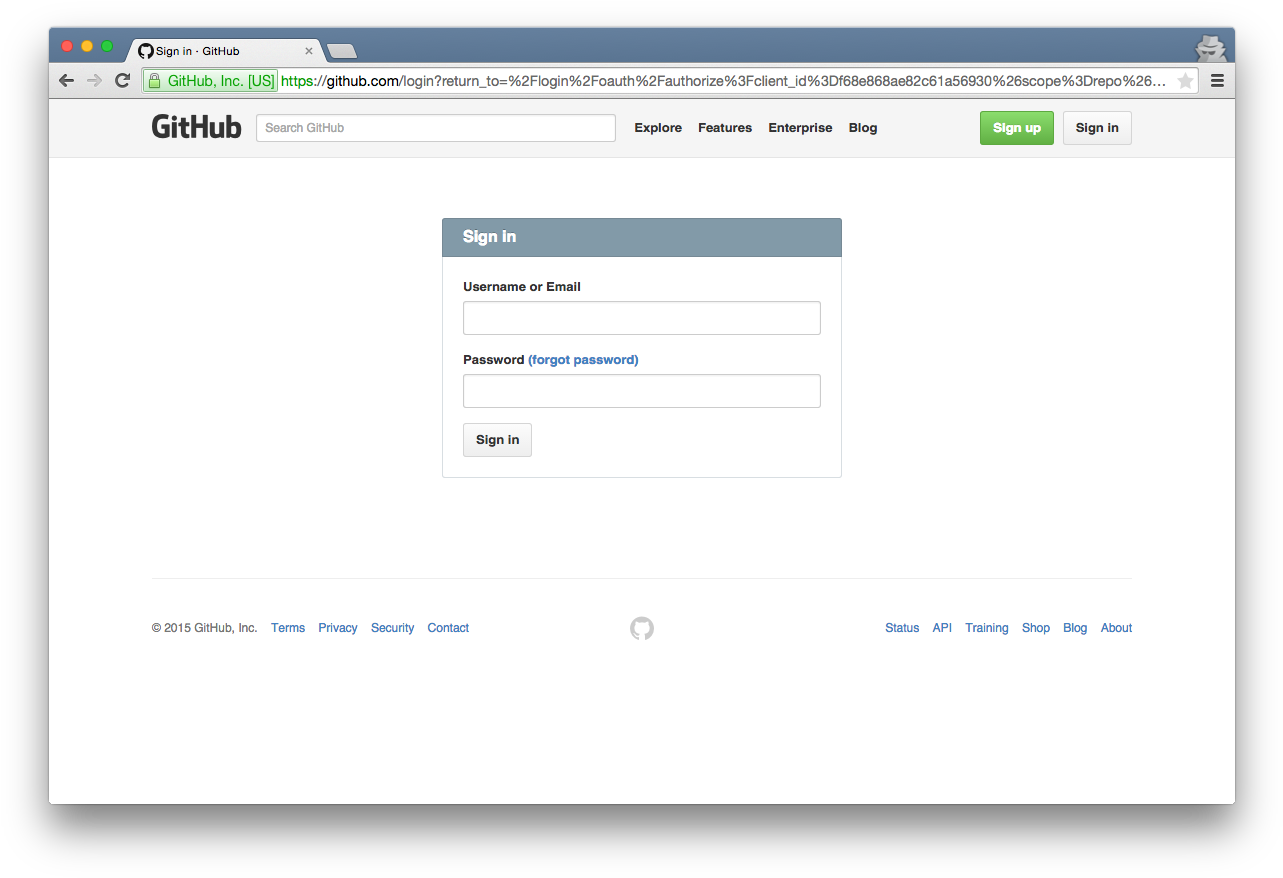Open the Enterprise navigation link
This screenshot has width=1283, height=878.
[x=800, y=128]
